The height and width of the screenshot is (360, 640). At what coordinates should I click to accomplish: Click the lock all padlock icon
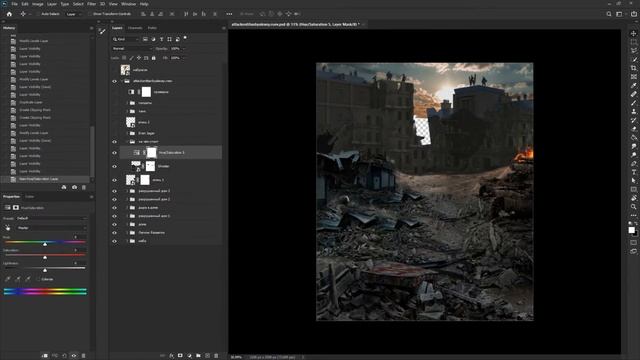[153, 58]
